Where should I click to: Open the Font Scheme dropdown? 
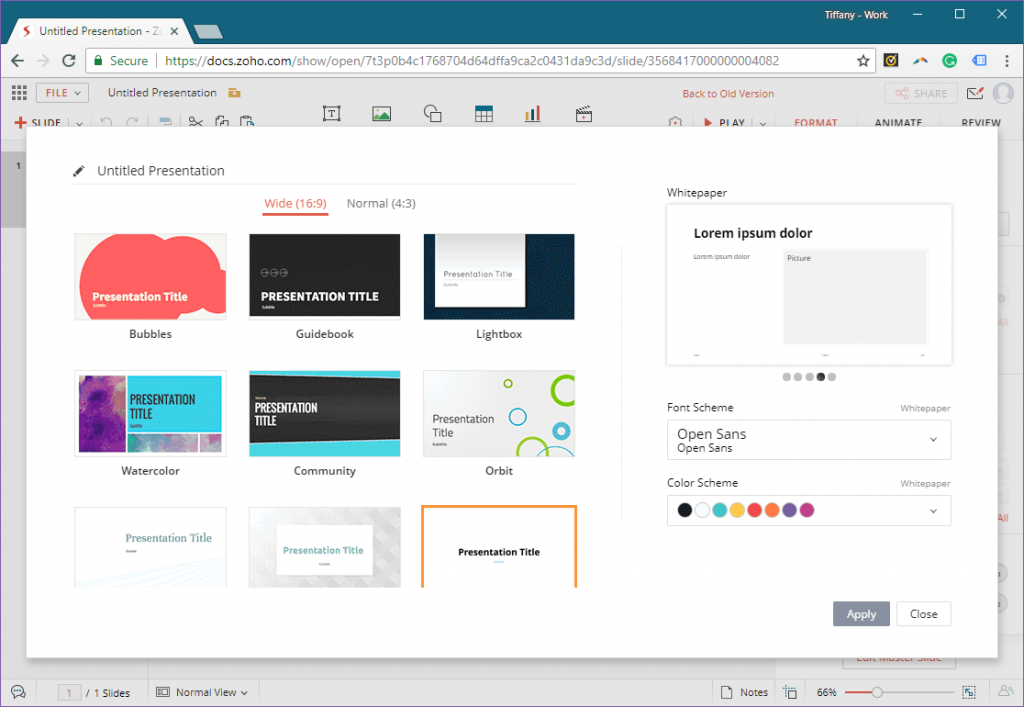(808, 440)
